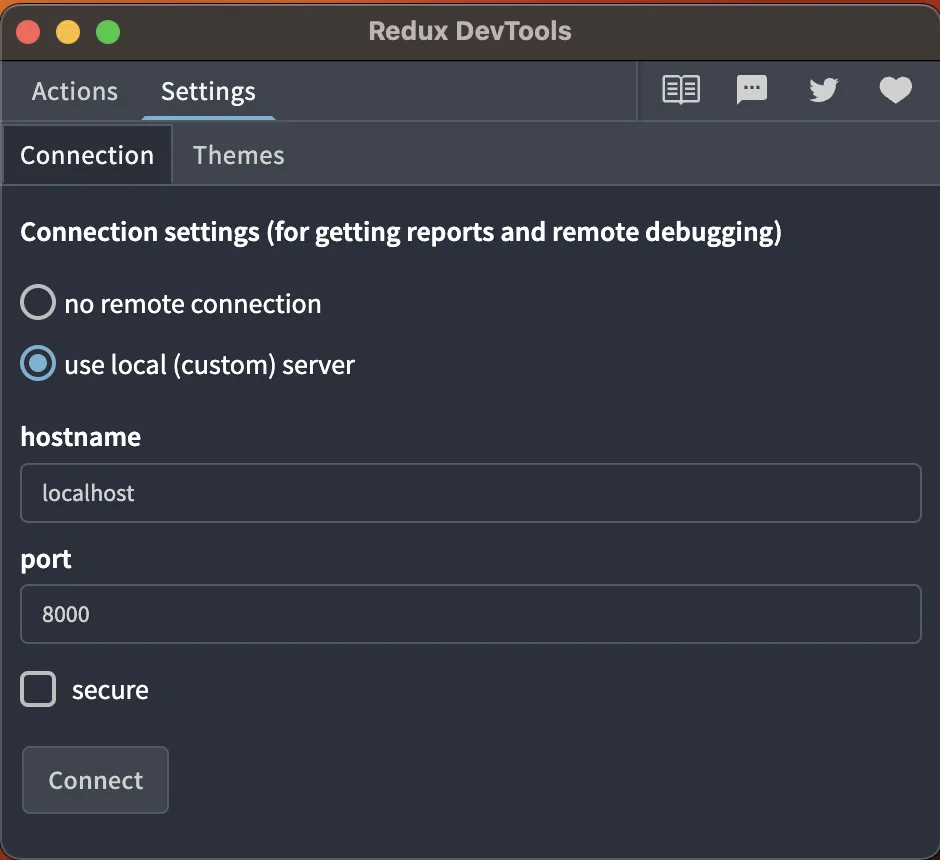Image resolution: width=940 pixels, height=860 pixels.
Task: Close the Redux DevTools window
Action: tap(28, 31)
